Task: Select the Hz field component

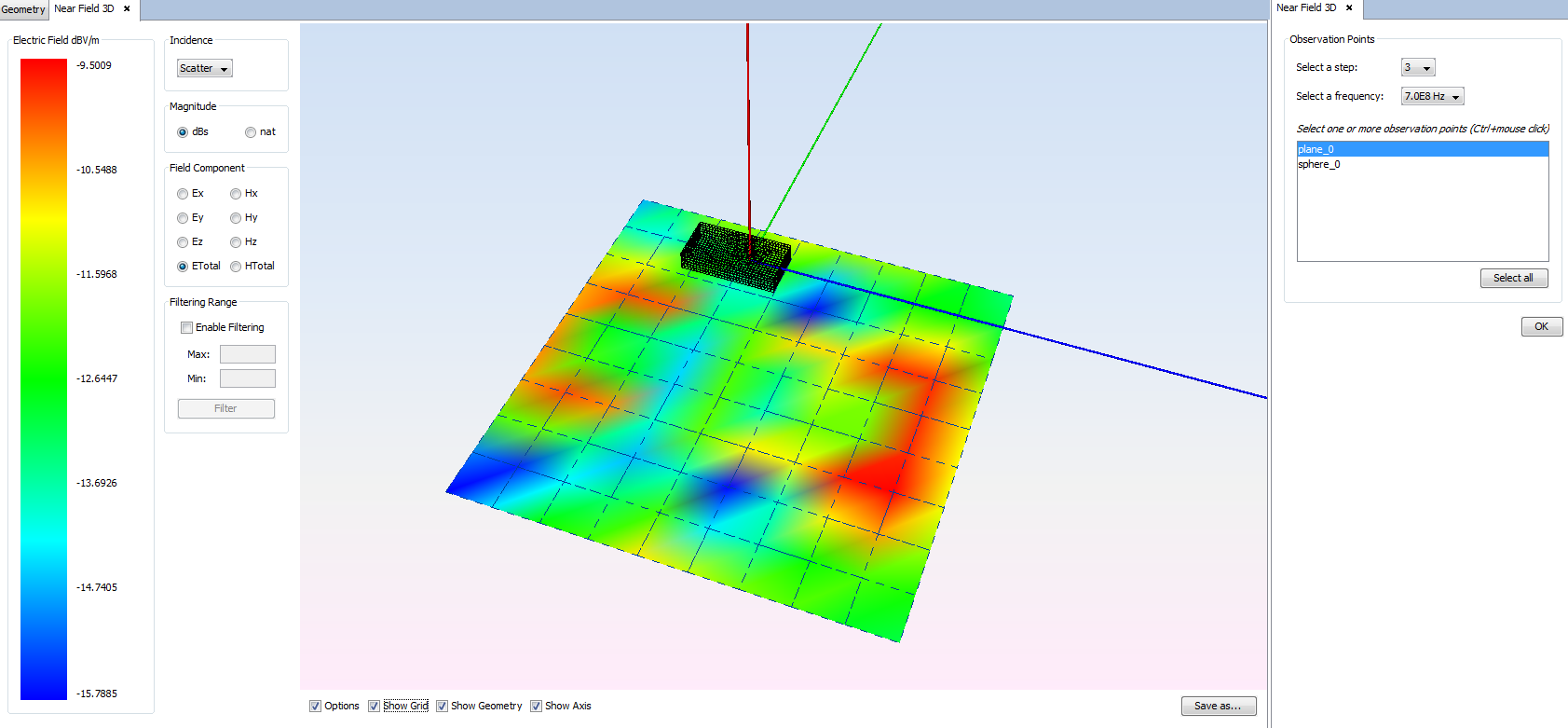Action: [x=236, y=242]
